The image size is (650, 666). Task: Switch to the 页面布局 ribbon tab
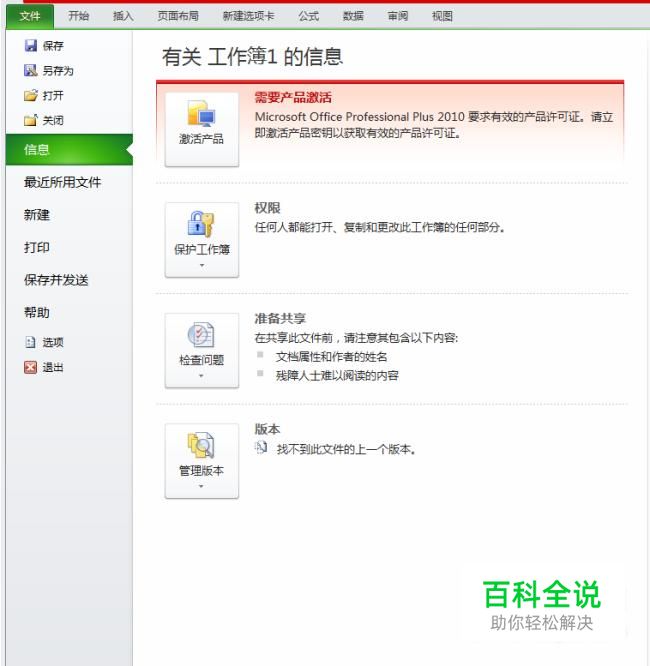[178, 16]
